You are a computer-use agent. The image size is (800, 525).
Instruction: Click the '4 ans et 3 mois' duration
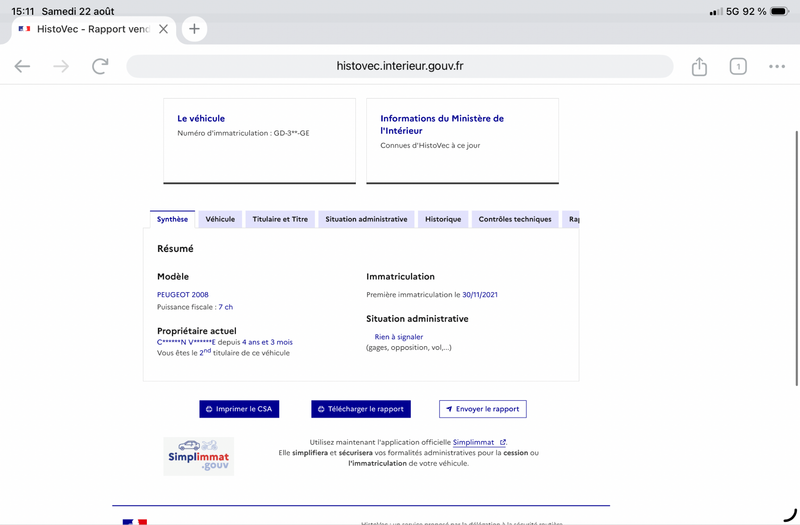coord(267,342)
